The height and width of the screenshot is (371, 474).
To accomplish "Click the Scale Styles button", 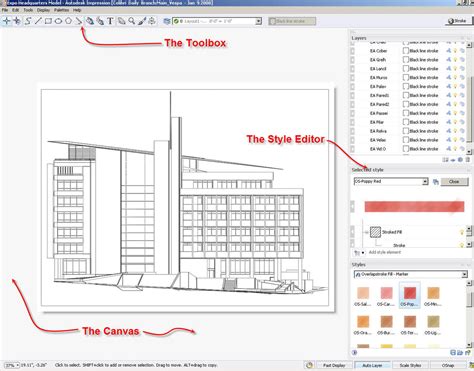I will pyautogui.click(x=410, y=365).
